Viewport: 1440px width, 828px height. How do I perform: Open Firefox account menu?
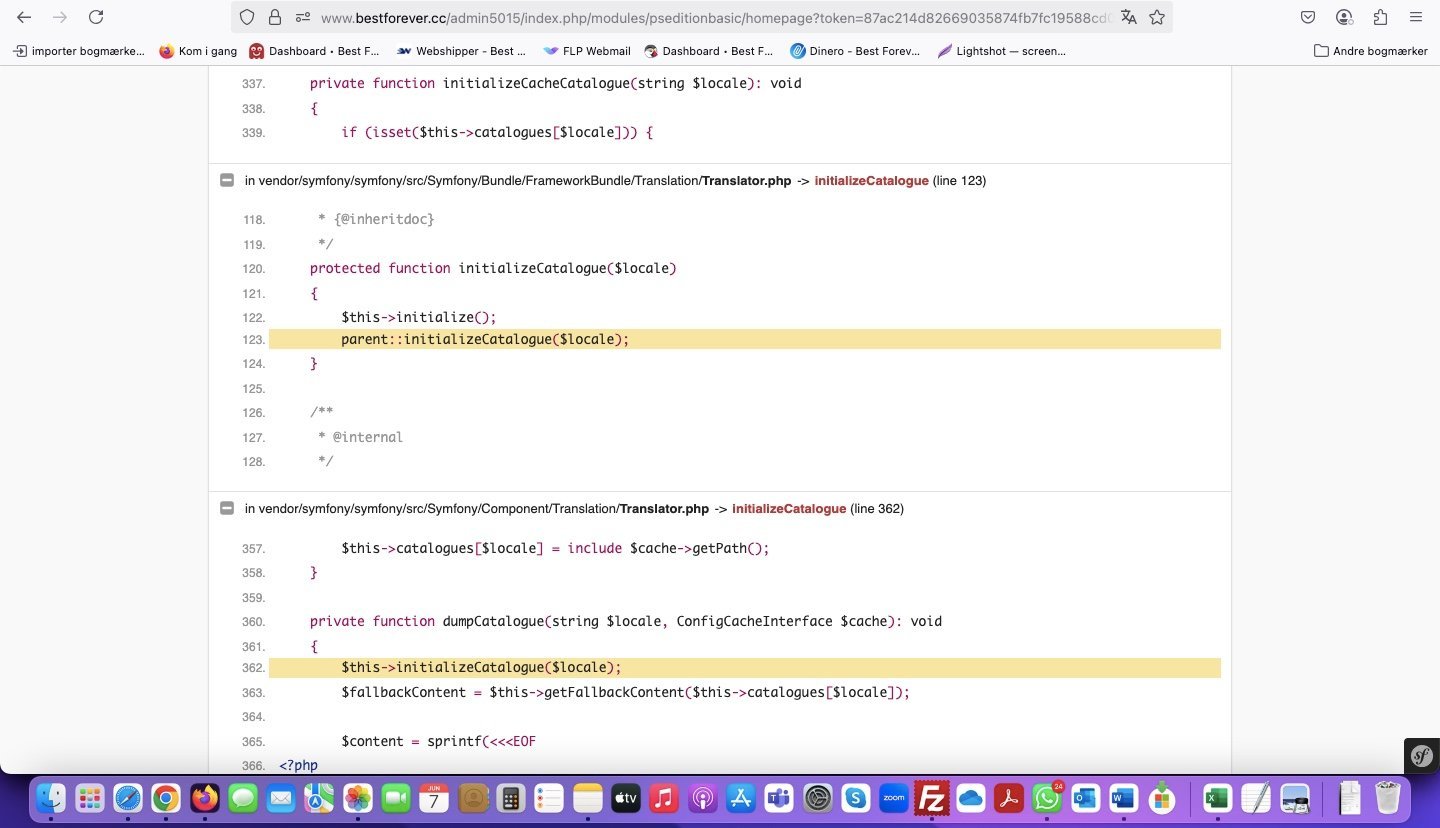pos(1344,17)
